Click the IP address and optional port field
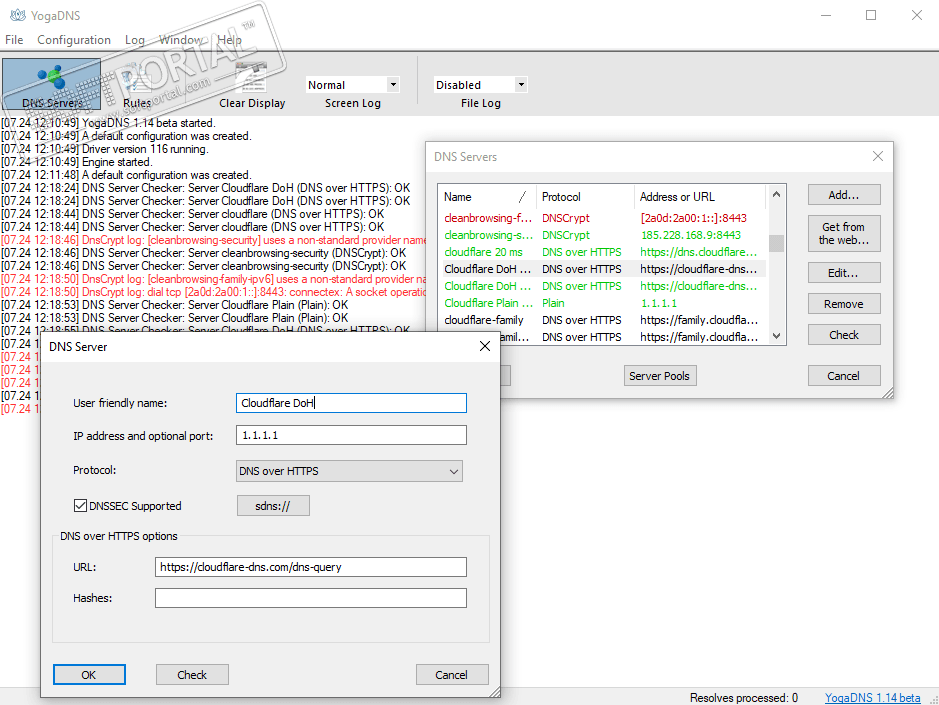The width and height of the screenshot is (939, 705). pyautogui.click(x=352, y=435)
